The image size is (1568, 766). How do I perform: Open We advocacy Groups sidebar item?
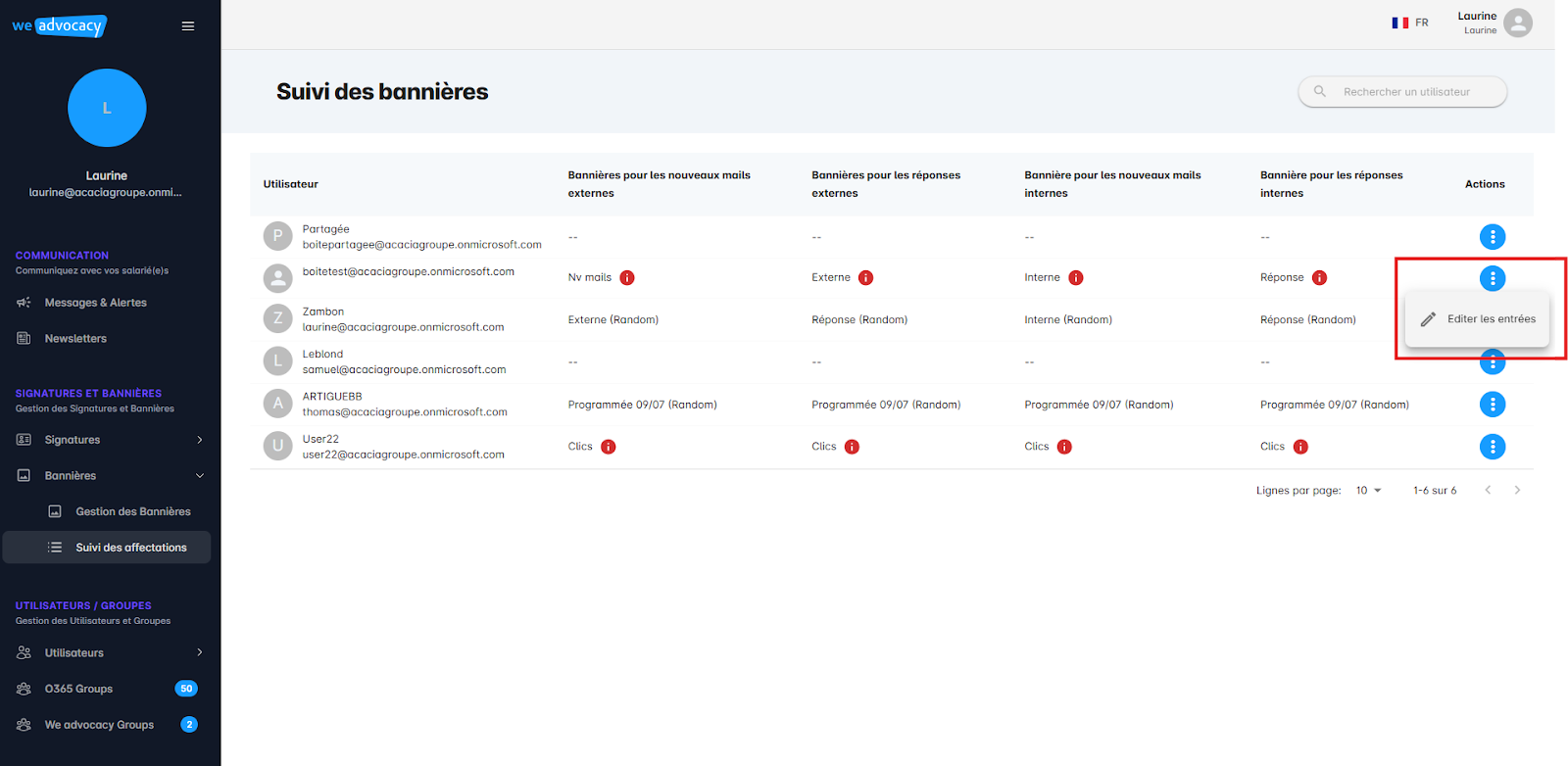point(107,725)
